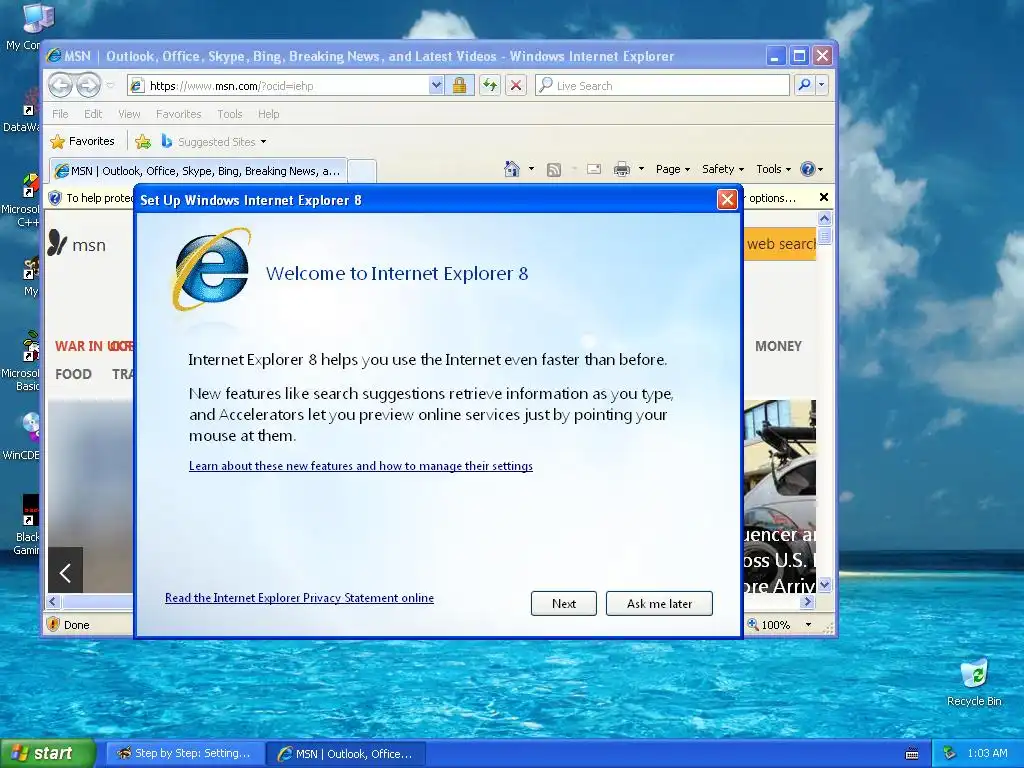Click the Ask me later button
This screenshot has width=1024, height=768.
pos(659,603)
